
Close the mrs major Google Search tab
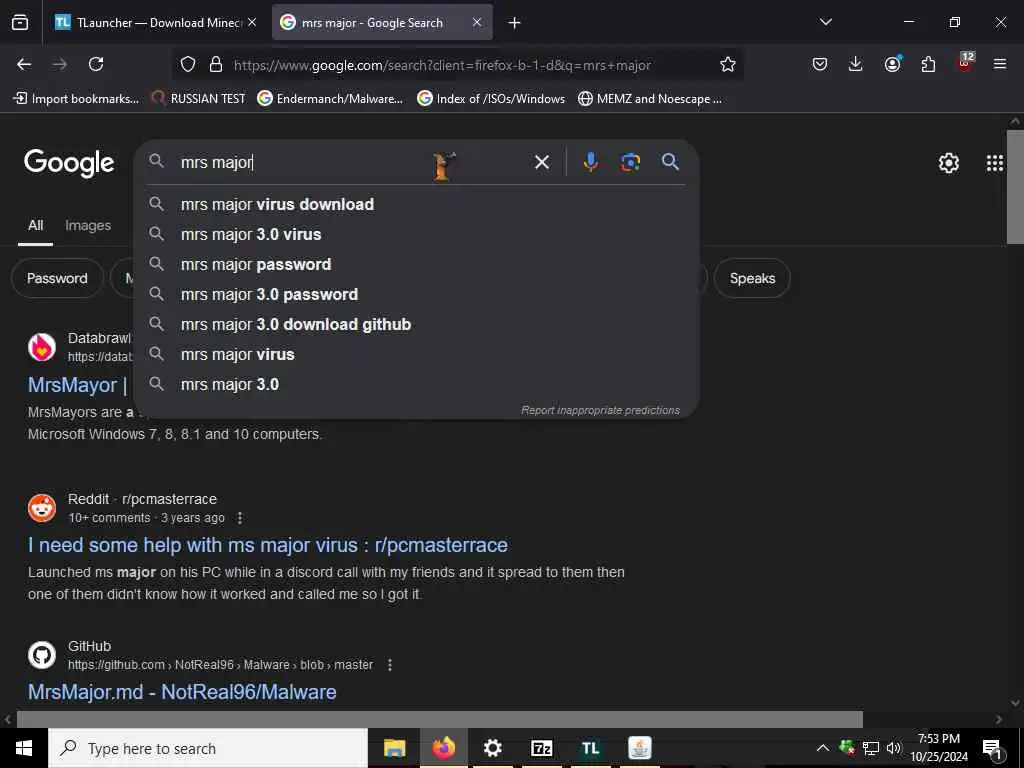(x=477, y=22)
